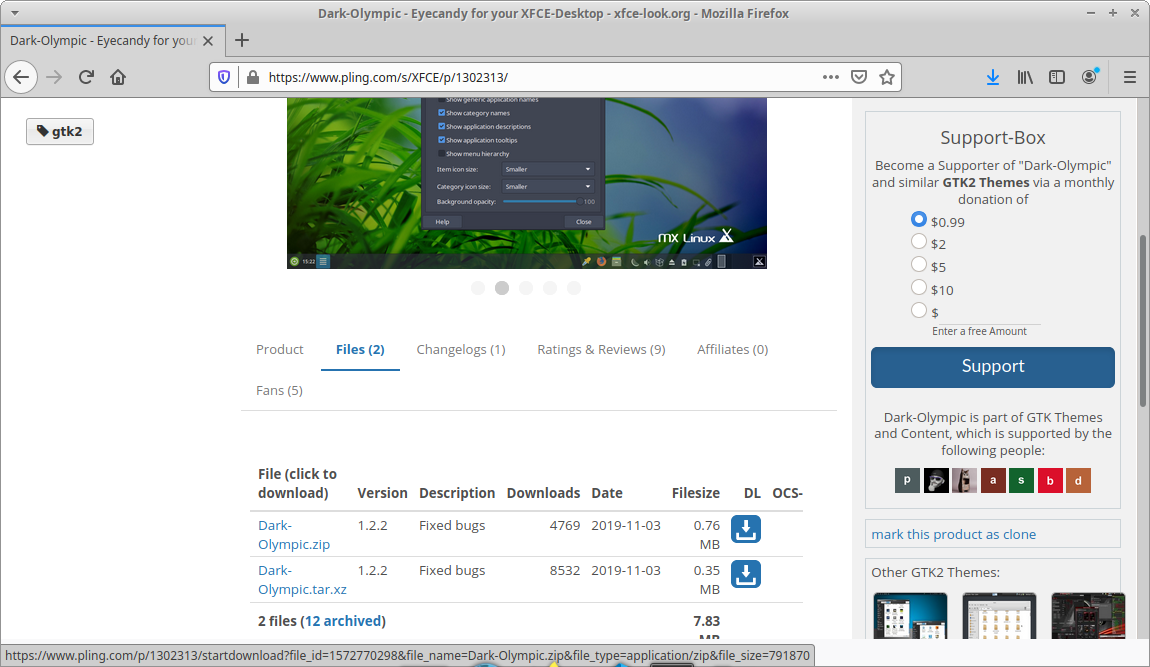Viewport: 1150px width, 667px height.
Task: Open the Firefox account icon with notification dot
Action: 1089,76
